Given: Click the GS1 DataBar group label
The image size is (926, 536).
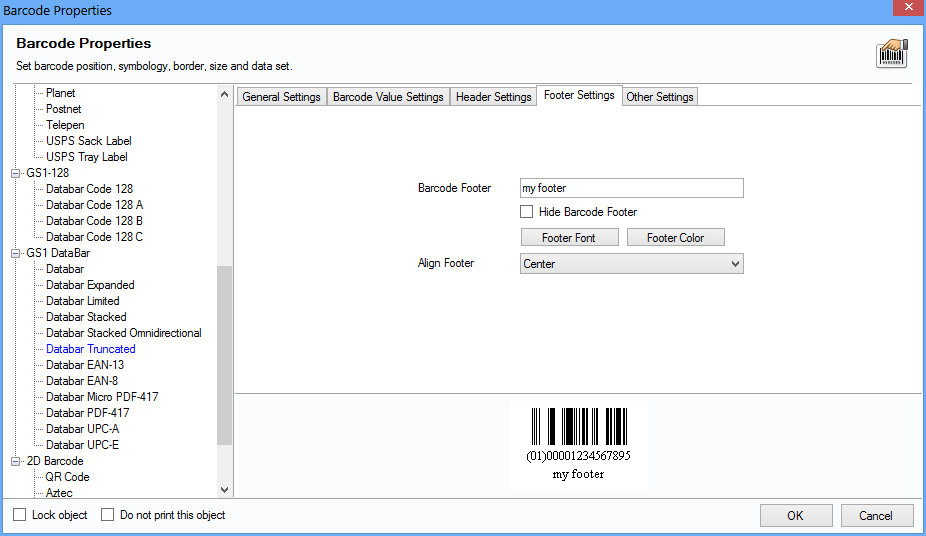Looking at the screenshot, I should (x=58, y=253).
